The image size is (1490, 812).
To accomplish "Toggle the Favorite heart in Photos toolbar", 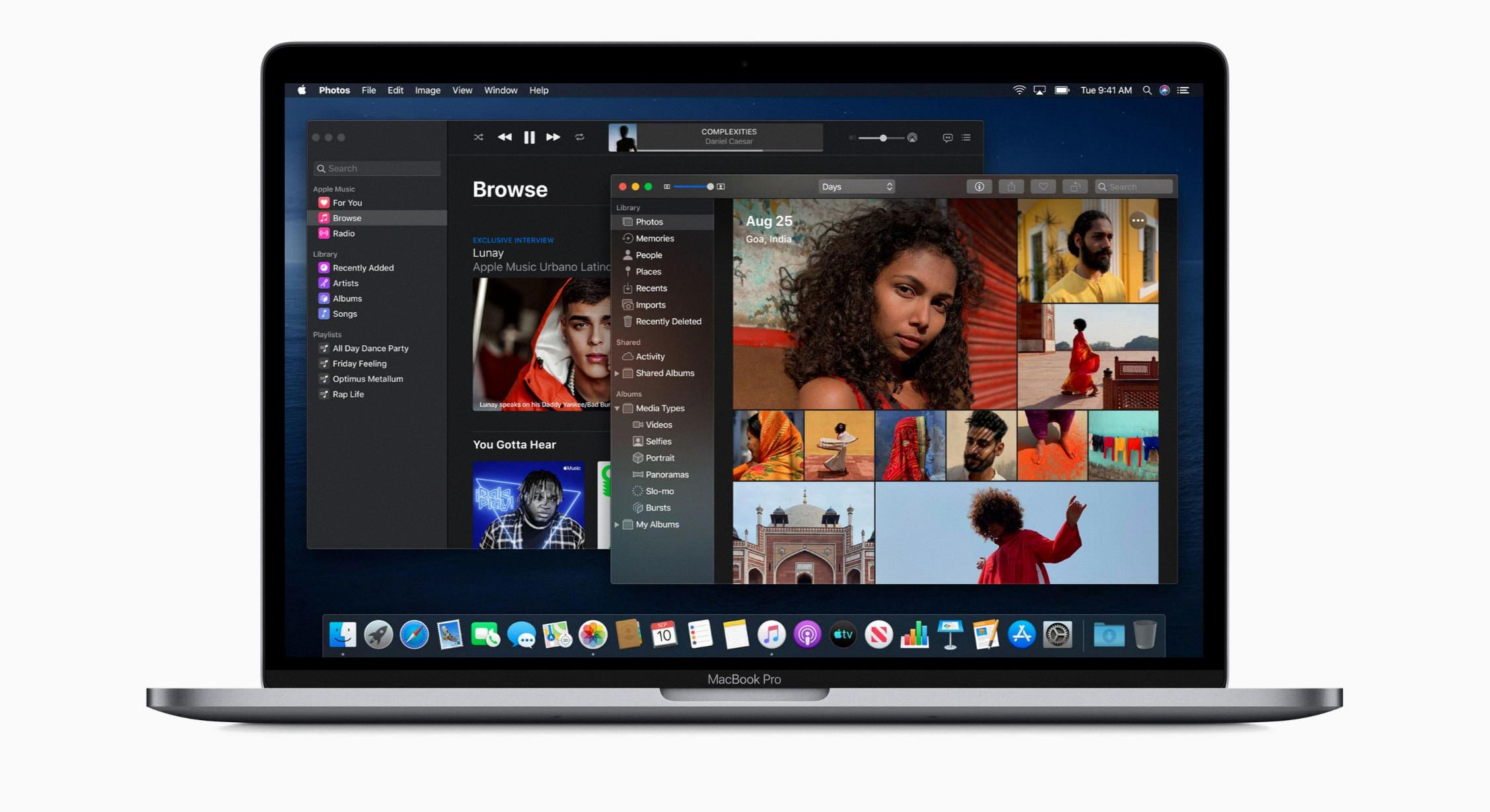I will click(x=1043, y=187).
